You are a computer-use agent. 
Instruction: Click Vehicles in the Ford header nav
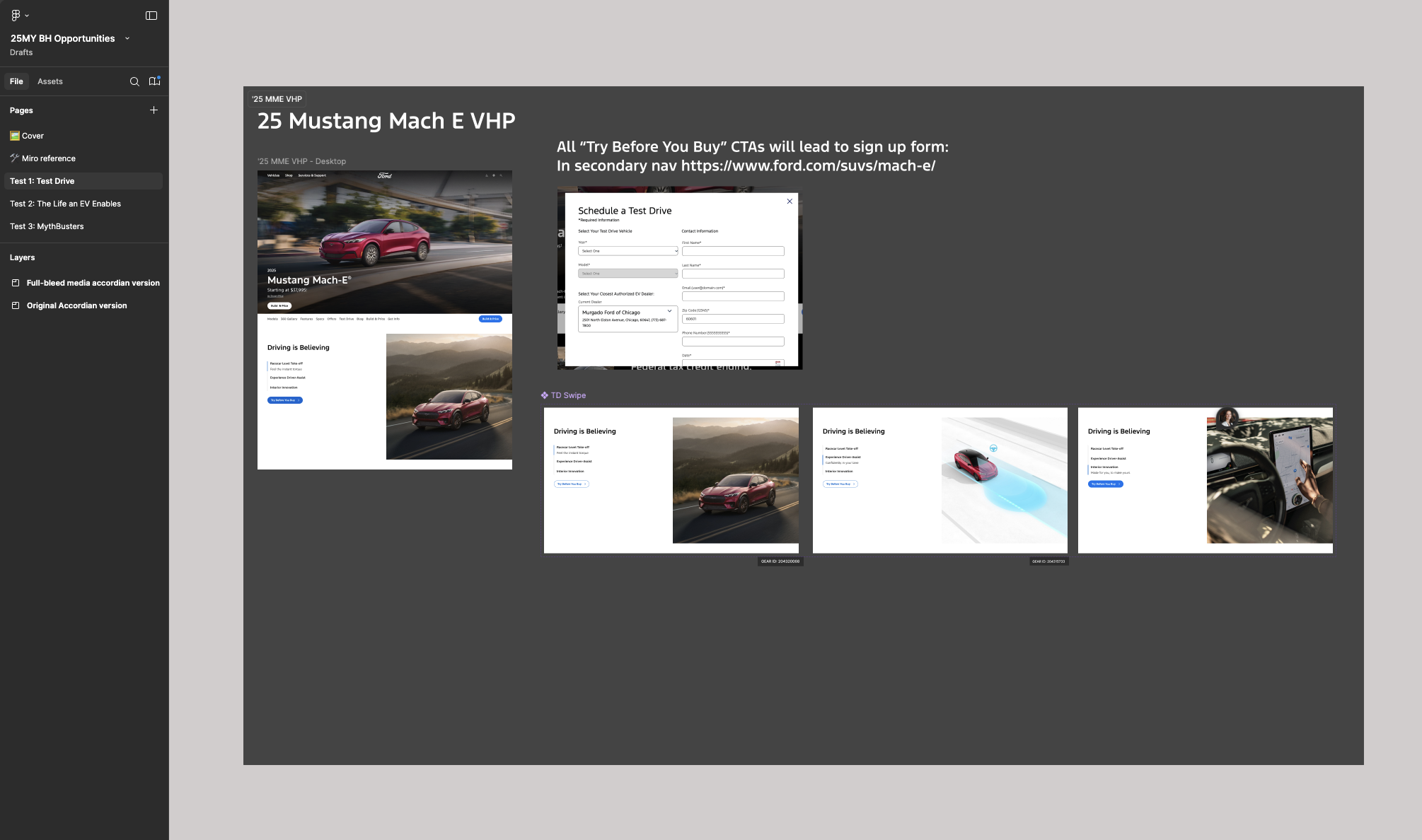(x=273, y=175)
